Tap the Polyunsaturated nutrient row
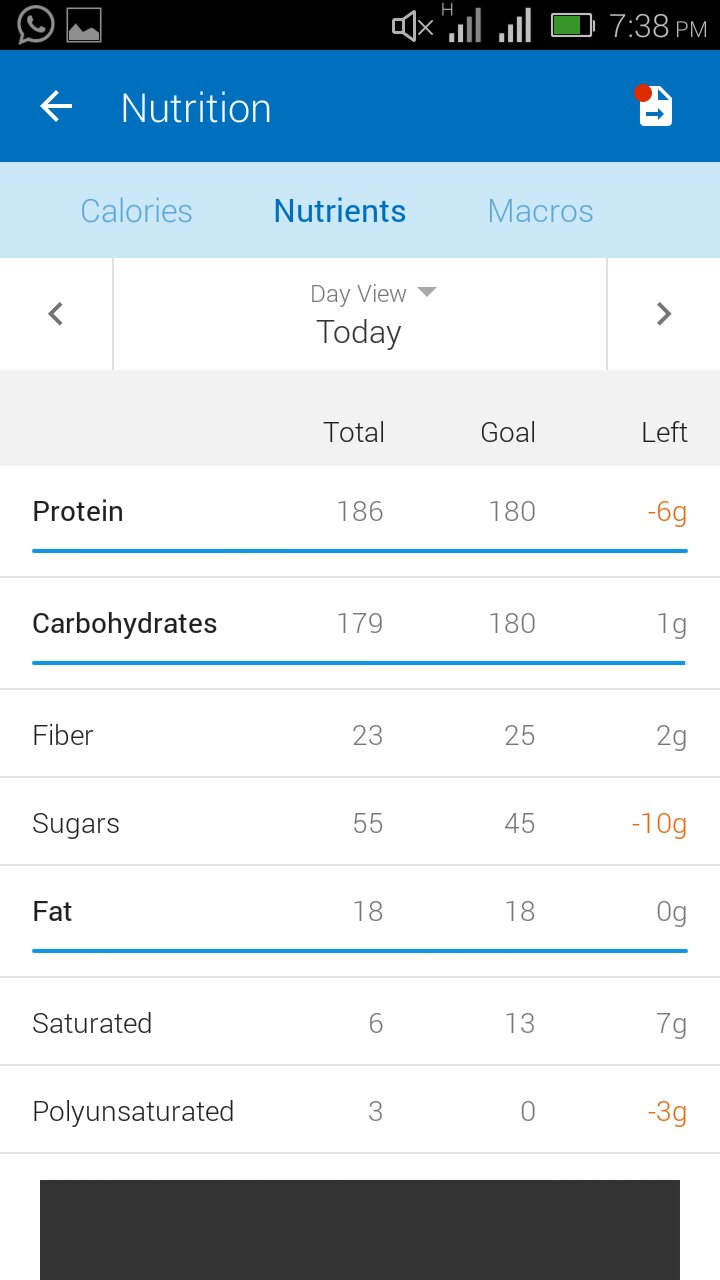Screen dimensions: 720x1280 pyautogui.click(x=360, y=1111)
